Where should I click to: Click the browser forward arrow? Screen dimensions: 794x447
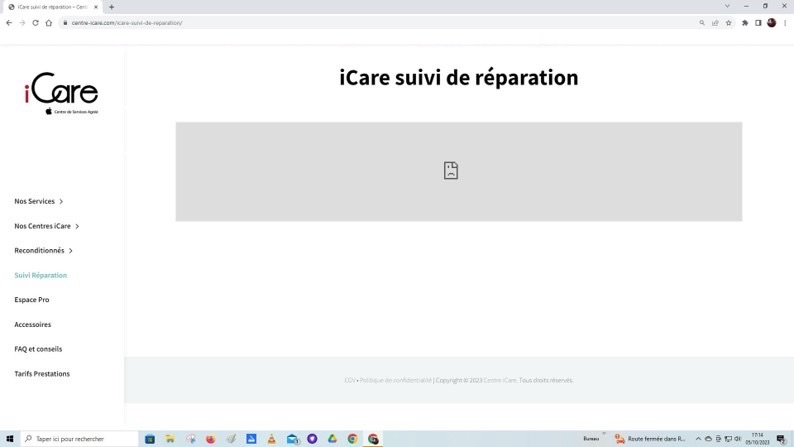(22, 23)
